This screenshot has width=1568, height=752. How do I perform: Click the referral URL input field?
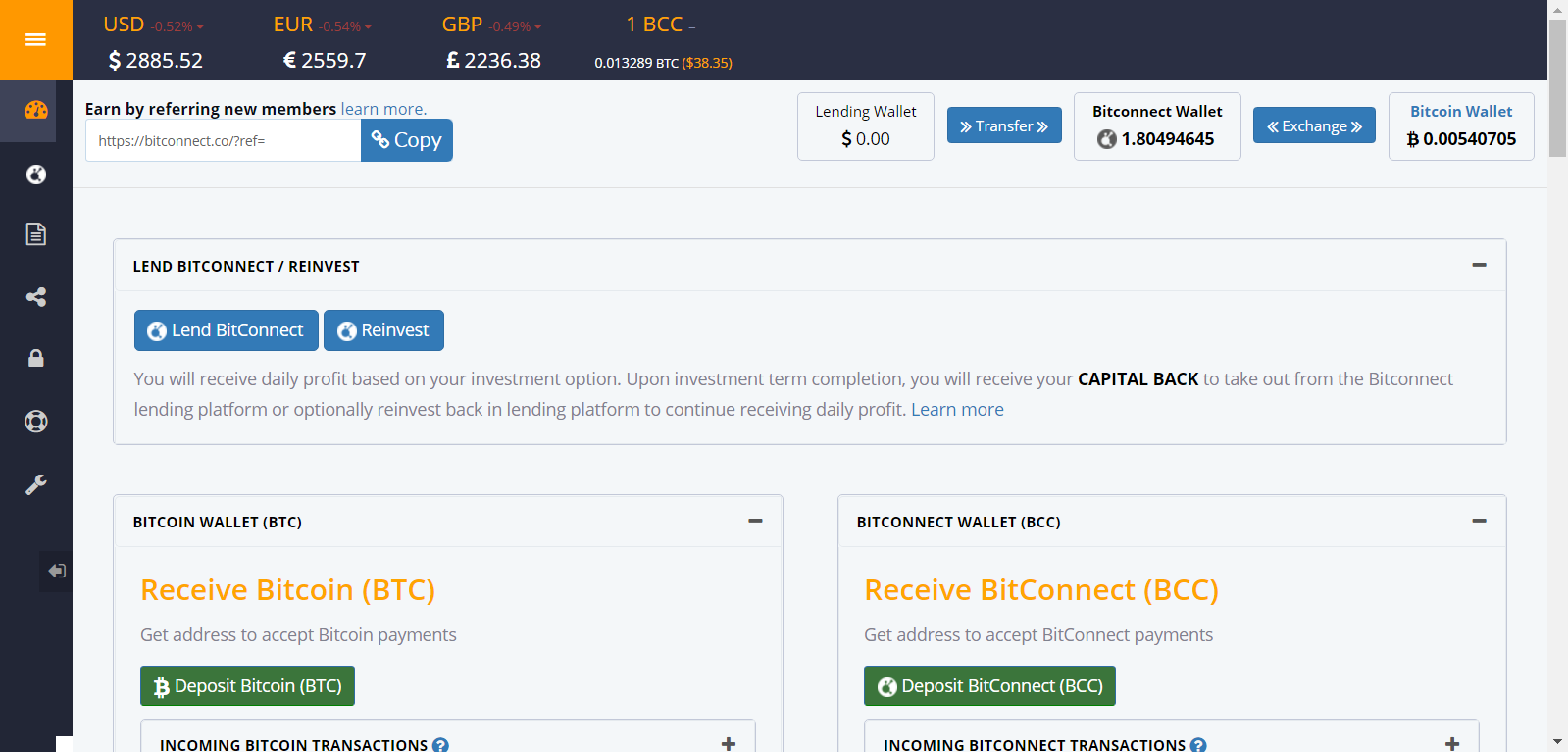(x=224, y=141)
